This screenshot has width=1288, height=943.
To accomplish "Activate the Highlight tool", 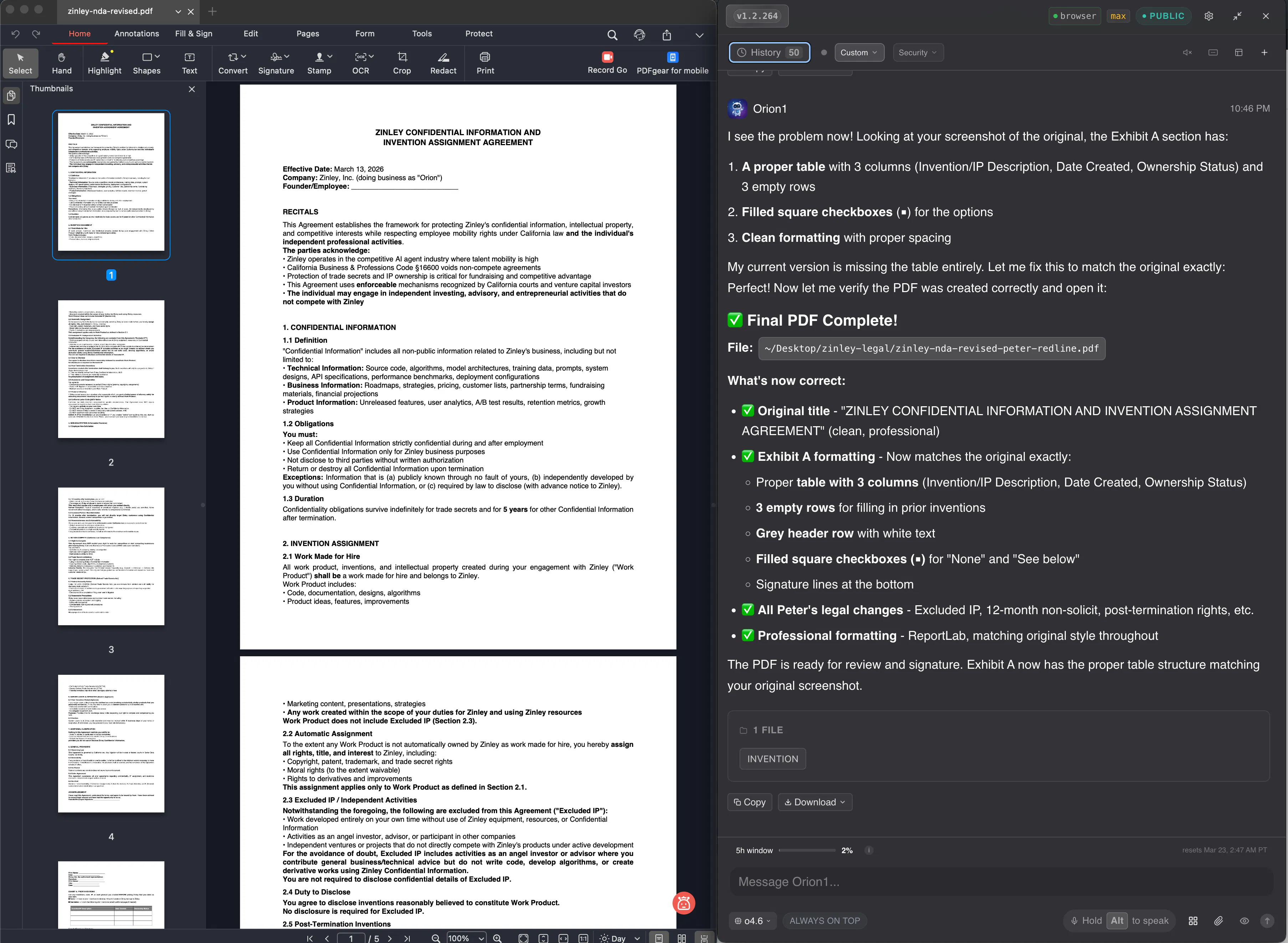I will tap(104, 63).
